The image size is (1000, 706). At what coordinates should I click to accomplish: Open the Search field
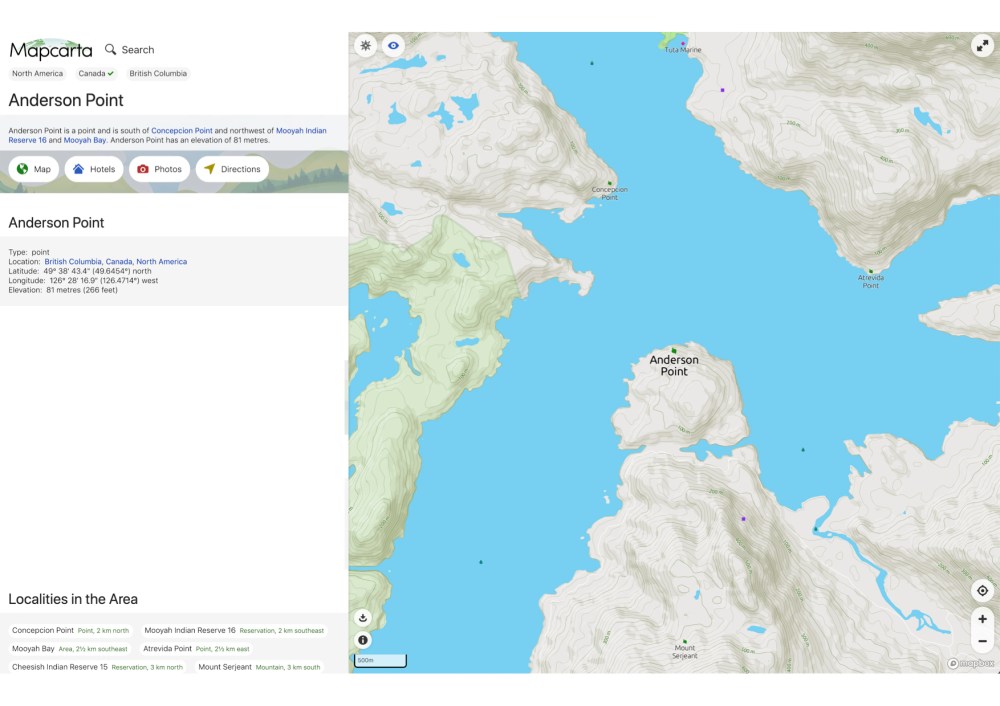[130, 50]
